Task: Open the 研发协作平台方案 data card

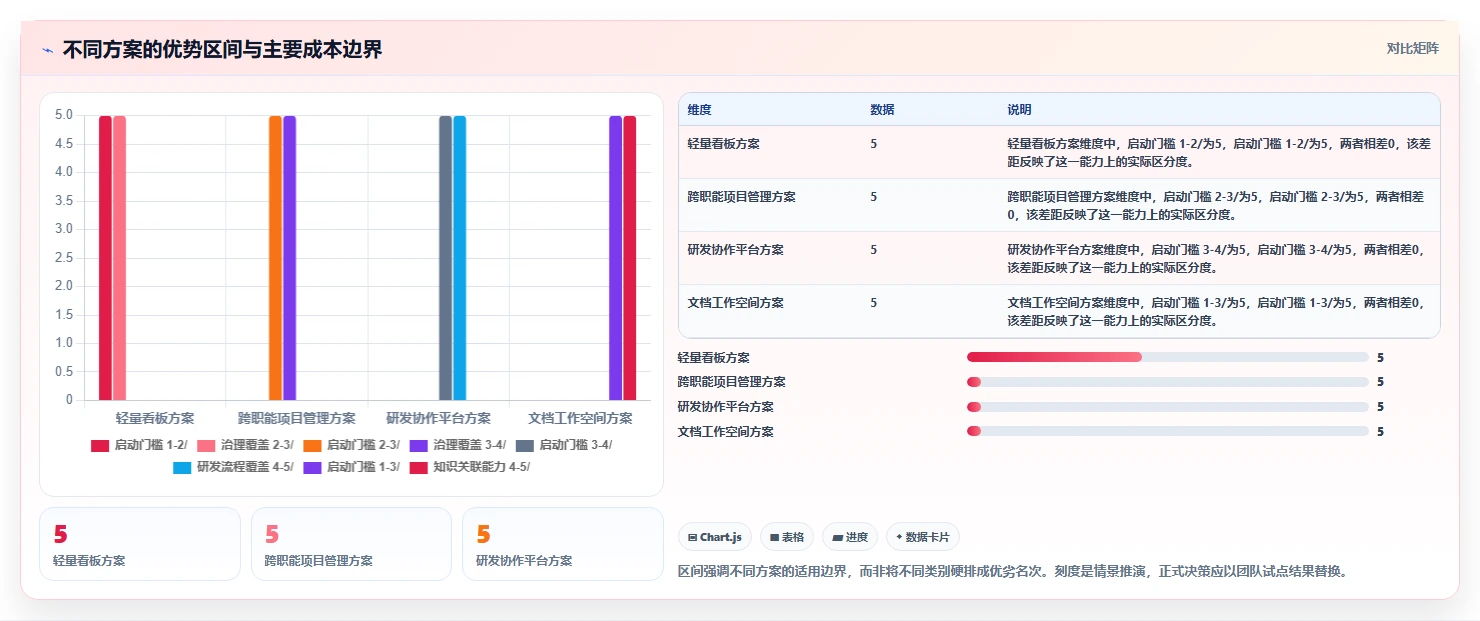Action: tap(563, 544)
